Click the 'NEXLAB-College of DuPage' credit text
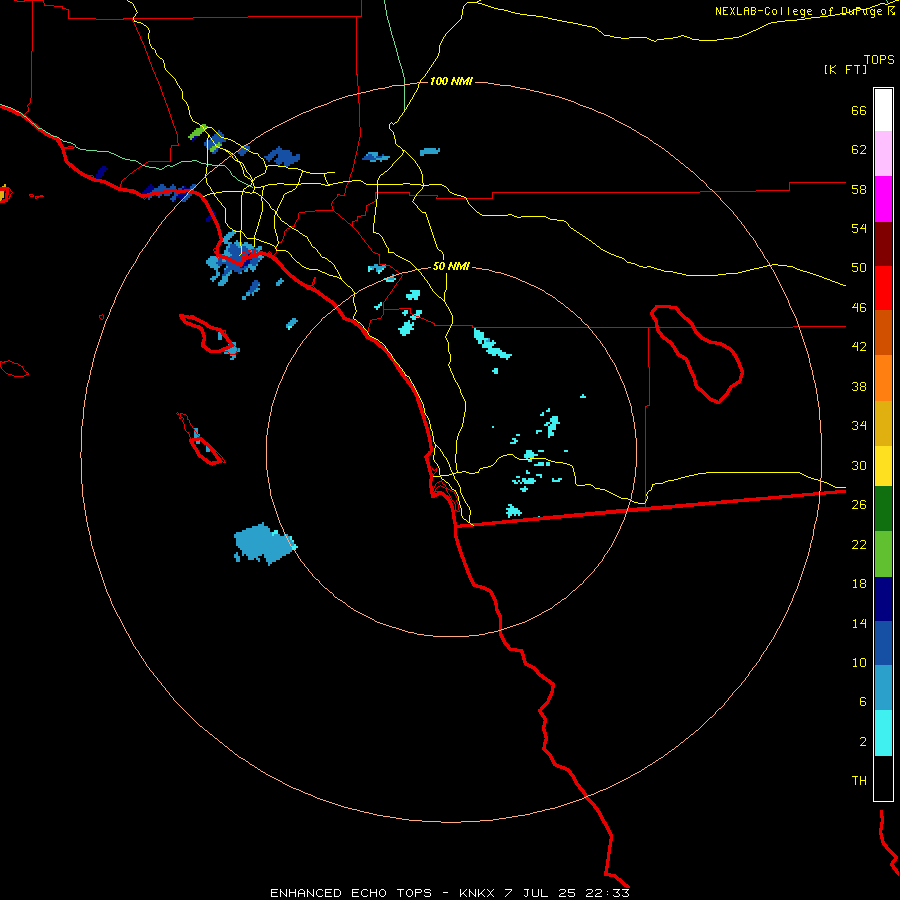 [x=798, y=11]
